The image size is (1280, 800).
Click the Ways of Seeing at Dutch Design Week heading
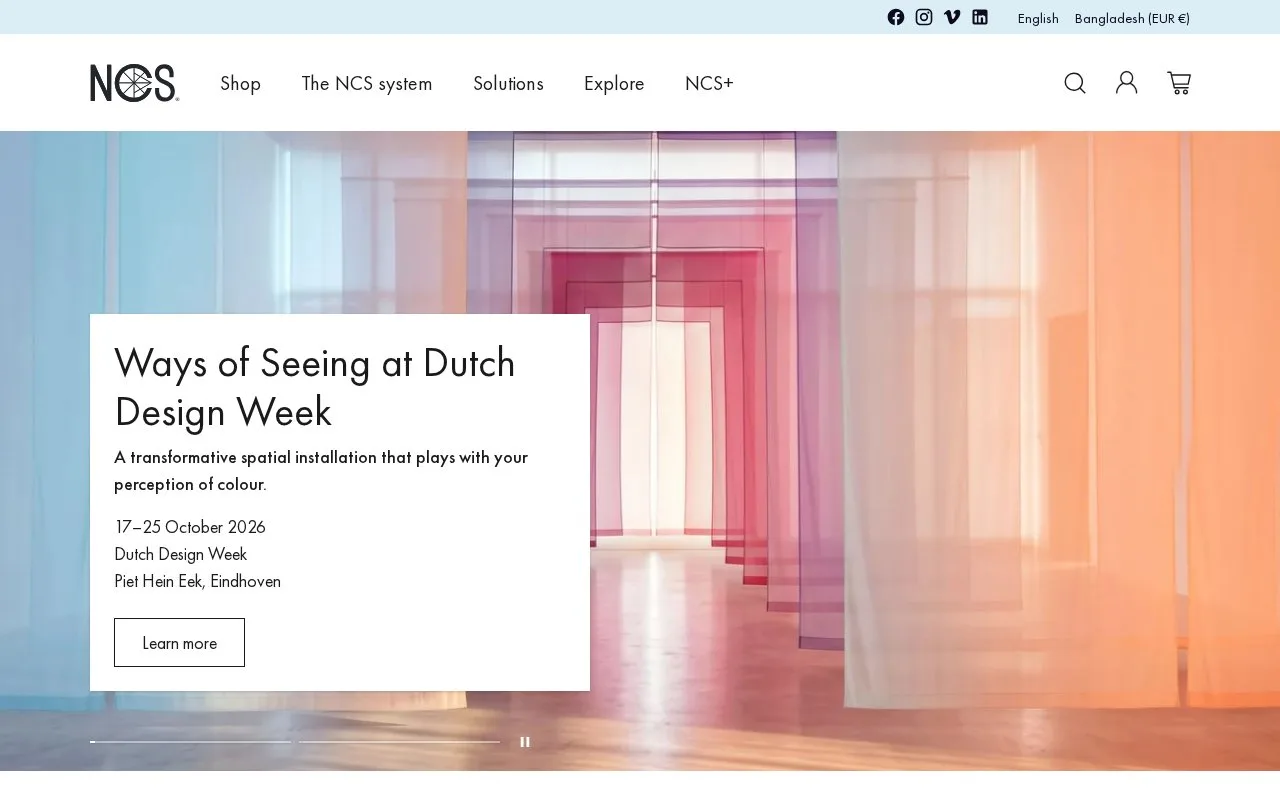tap(315, 387)
